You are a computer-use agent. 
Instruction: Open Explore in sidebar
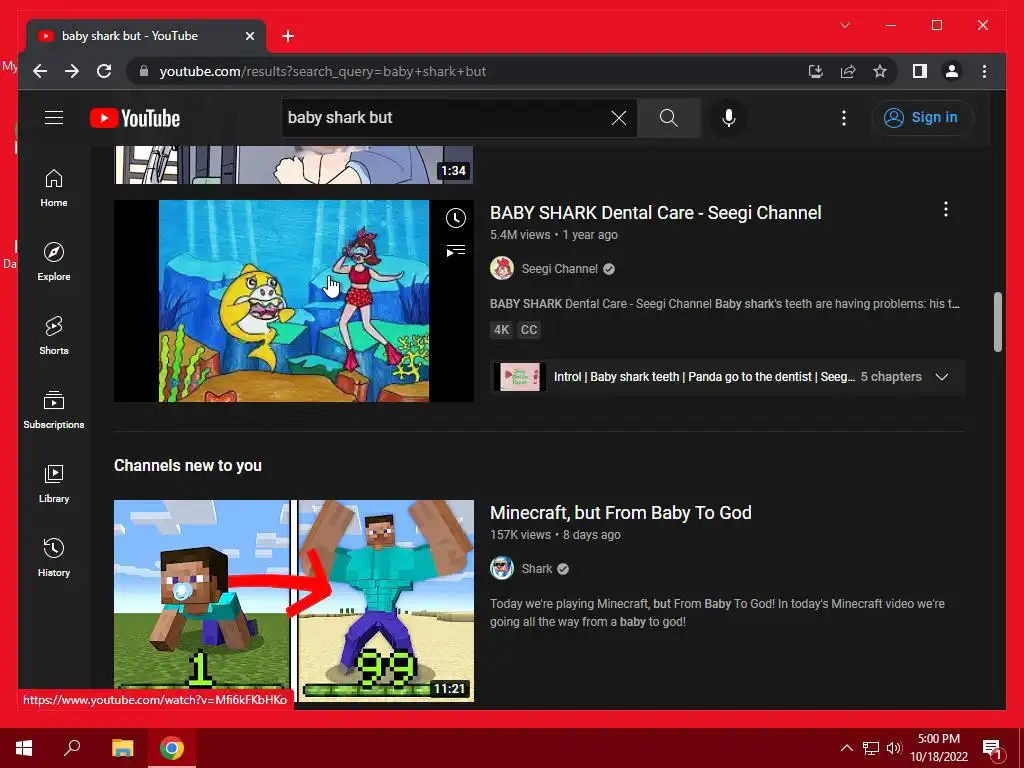pos(54,262)
